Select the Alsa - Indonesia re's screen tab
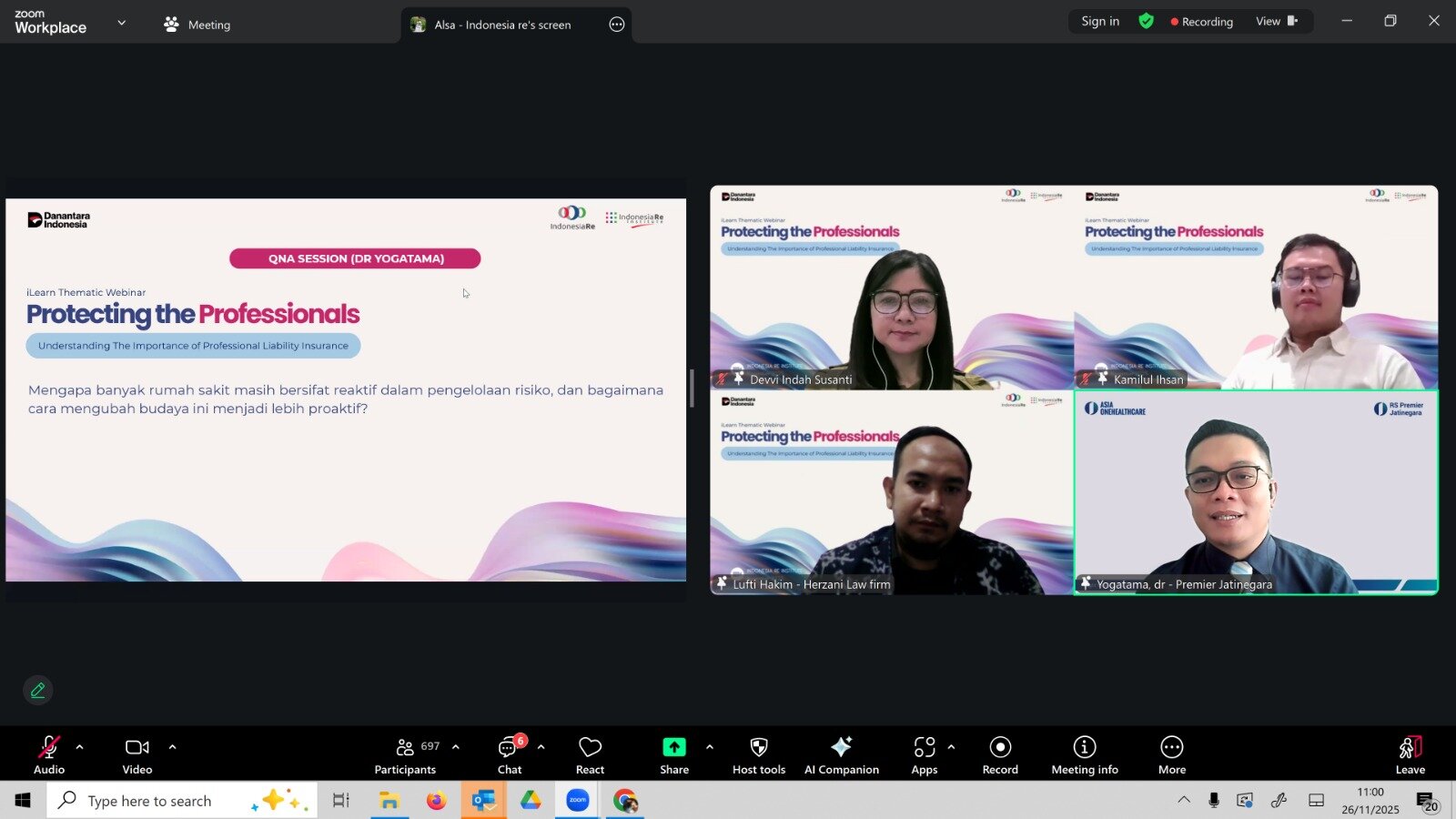Viewport: 1456px width, 819px height. pyautogui.click(x=502, y=25)
